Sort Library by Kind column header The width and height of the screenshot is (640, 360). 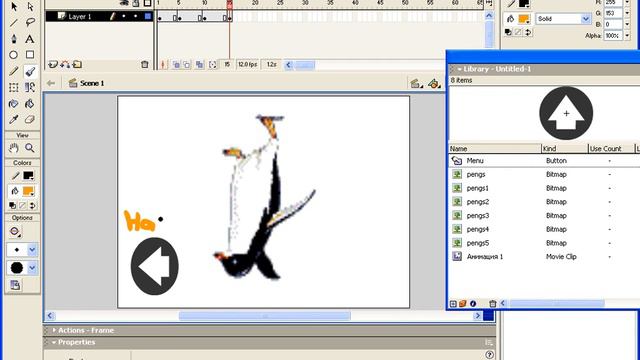click(x=564, y=149)
